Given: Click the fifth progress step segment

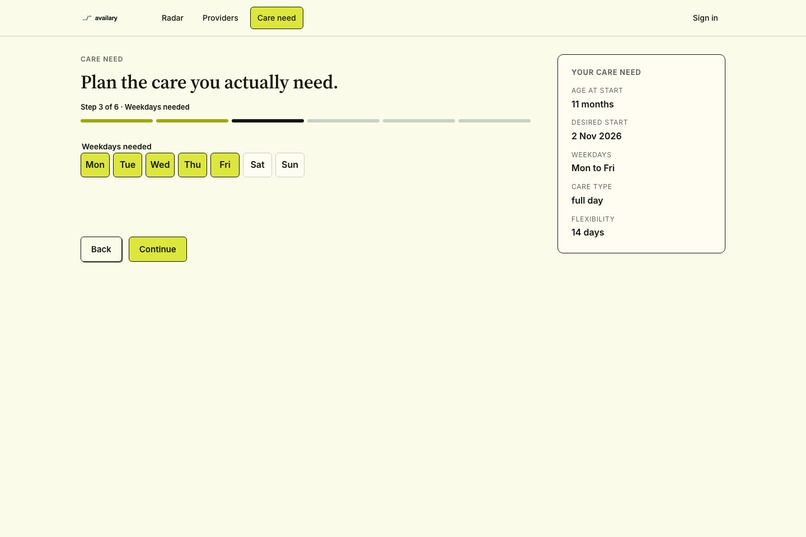Looking at the screenshot, I should (x=419, y=121).
